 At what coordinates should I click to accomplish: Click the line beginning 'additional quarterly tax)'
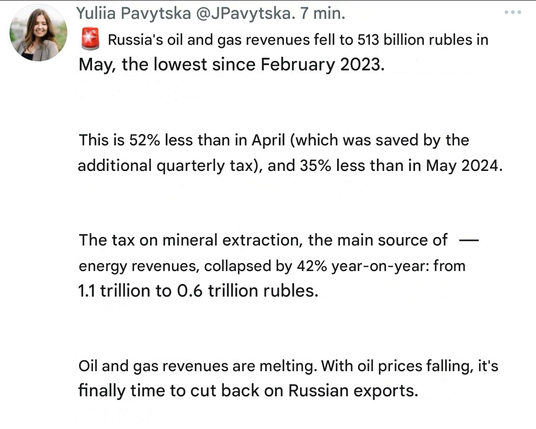(x=290, y=166)
